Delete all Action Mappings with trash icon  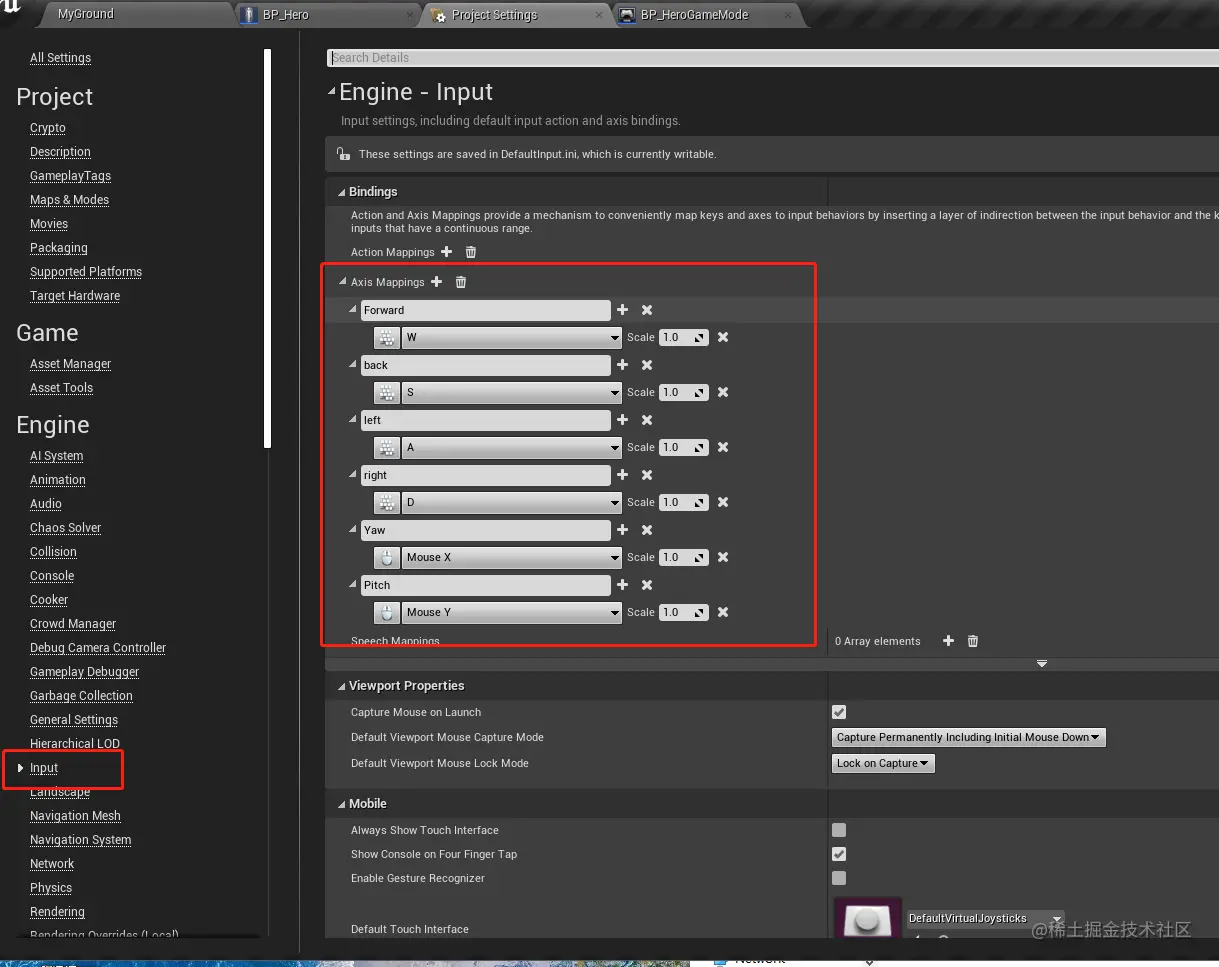471,252
